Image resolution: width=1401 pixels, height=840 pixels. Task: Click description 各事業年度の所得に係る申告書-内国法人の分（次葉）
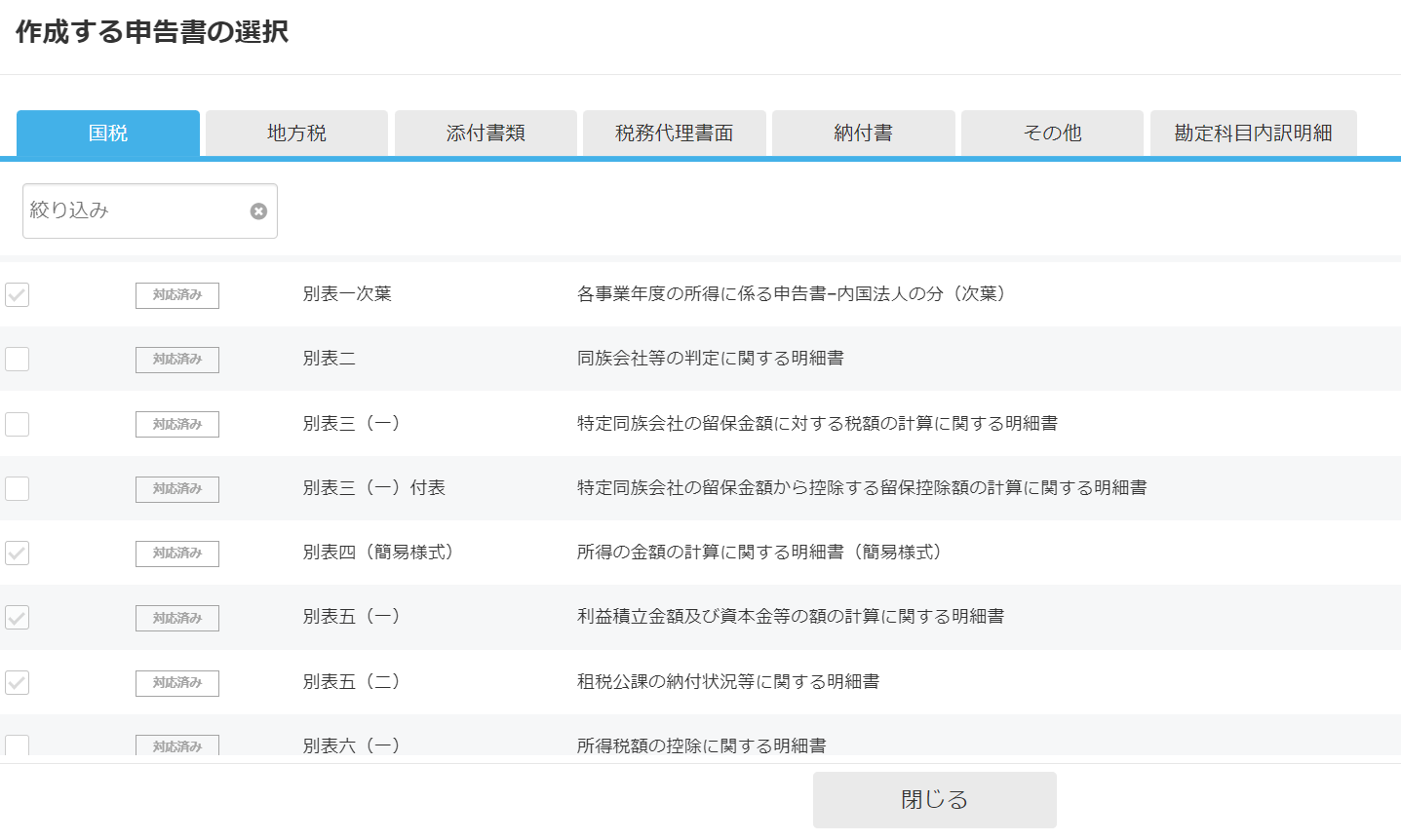tap(792, 294)
